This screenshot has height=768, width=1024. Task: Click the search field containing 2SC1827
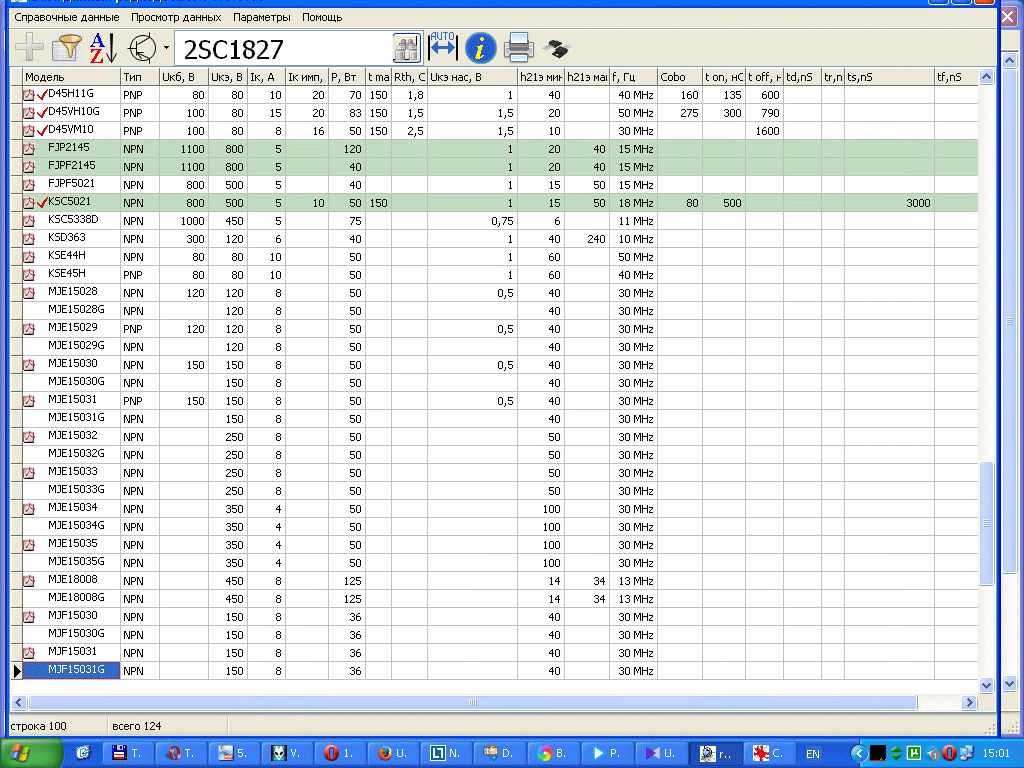tap(285, 49)
